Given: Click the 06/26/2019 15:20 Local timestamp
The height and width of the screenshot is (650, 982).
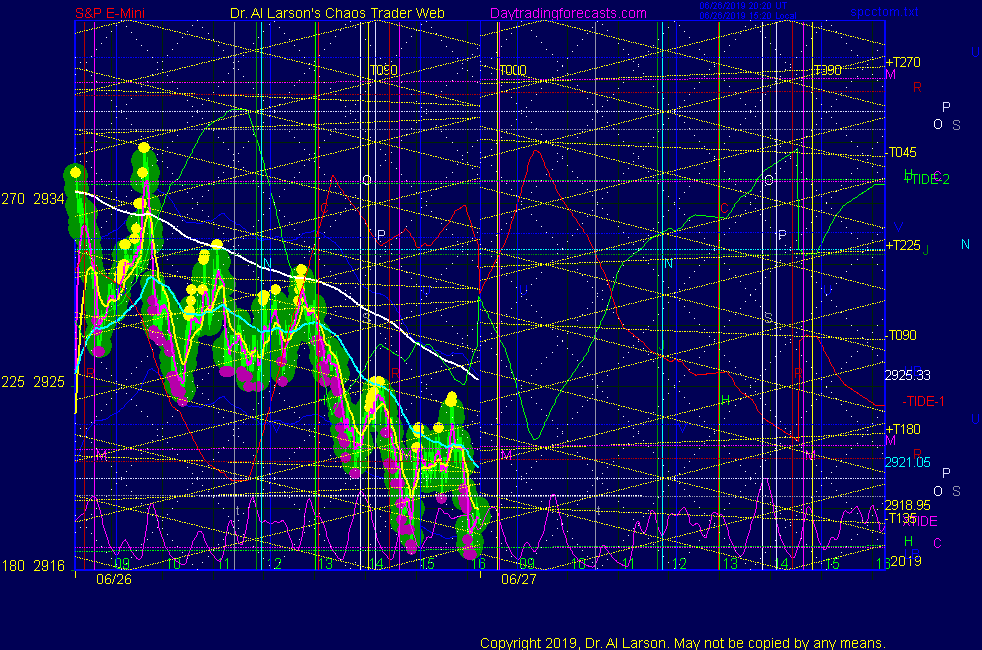Looking at the screenshot, I should click(748, 16).
